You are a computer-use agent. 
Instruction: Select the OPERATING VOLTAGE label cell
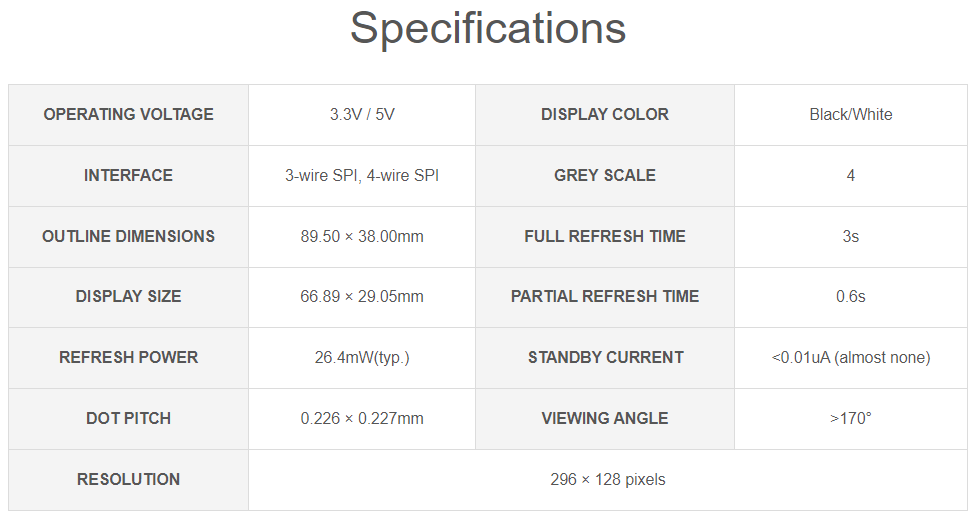click(129, 114)
